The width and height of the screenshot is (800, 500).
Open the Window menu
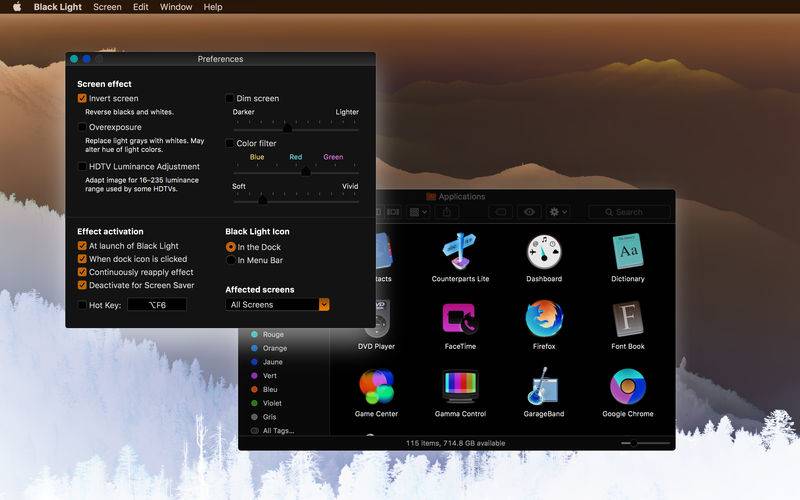(176, 7)
